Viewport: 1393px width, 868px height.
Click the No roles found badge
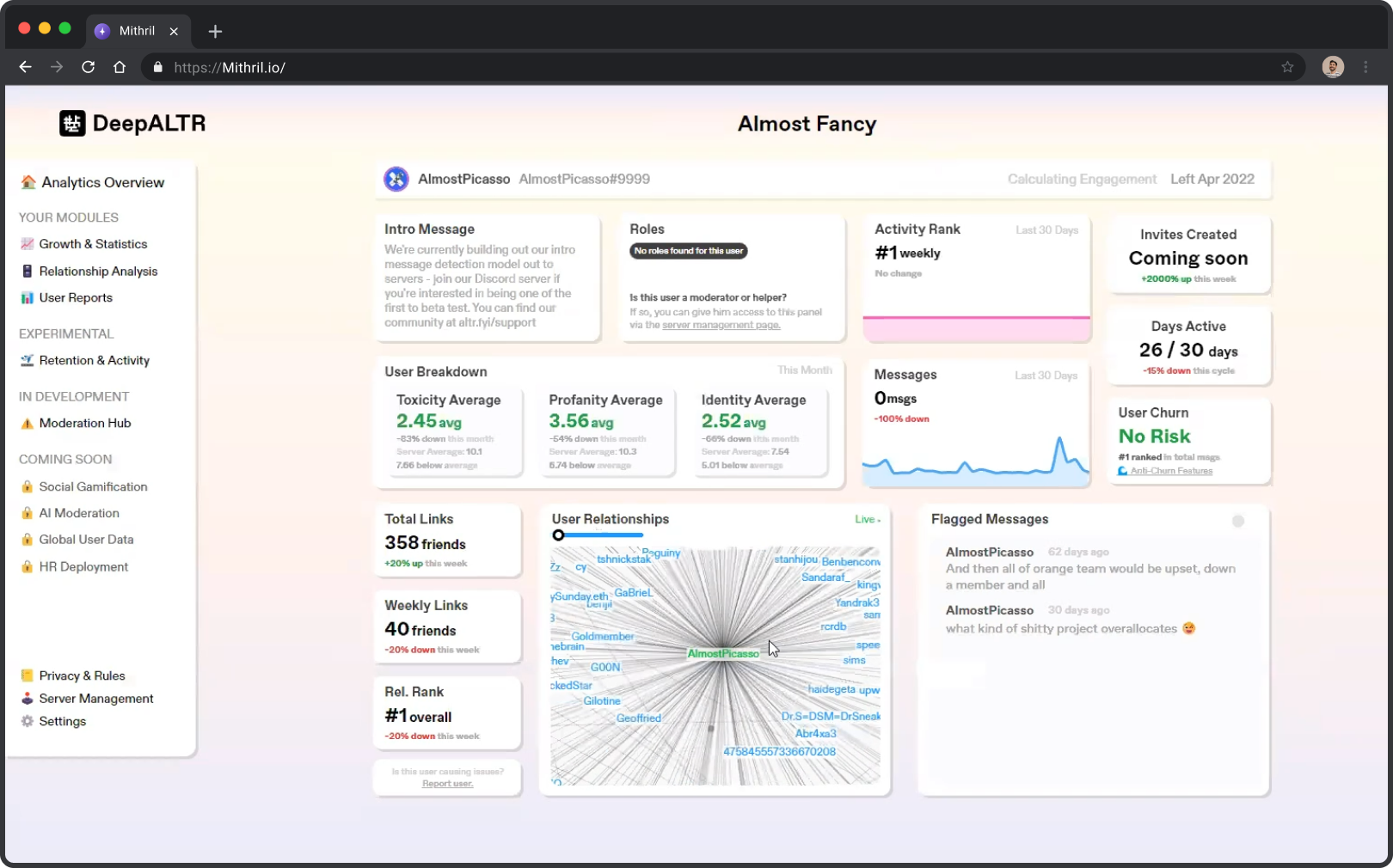click(689, 251)
